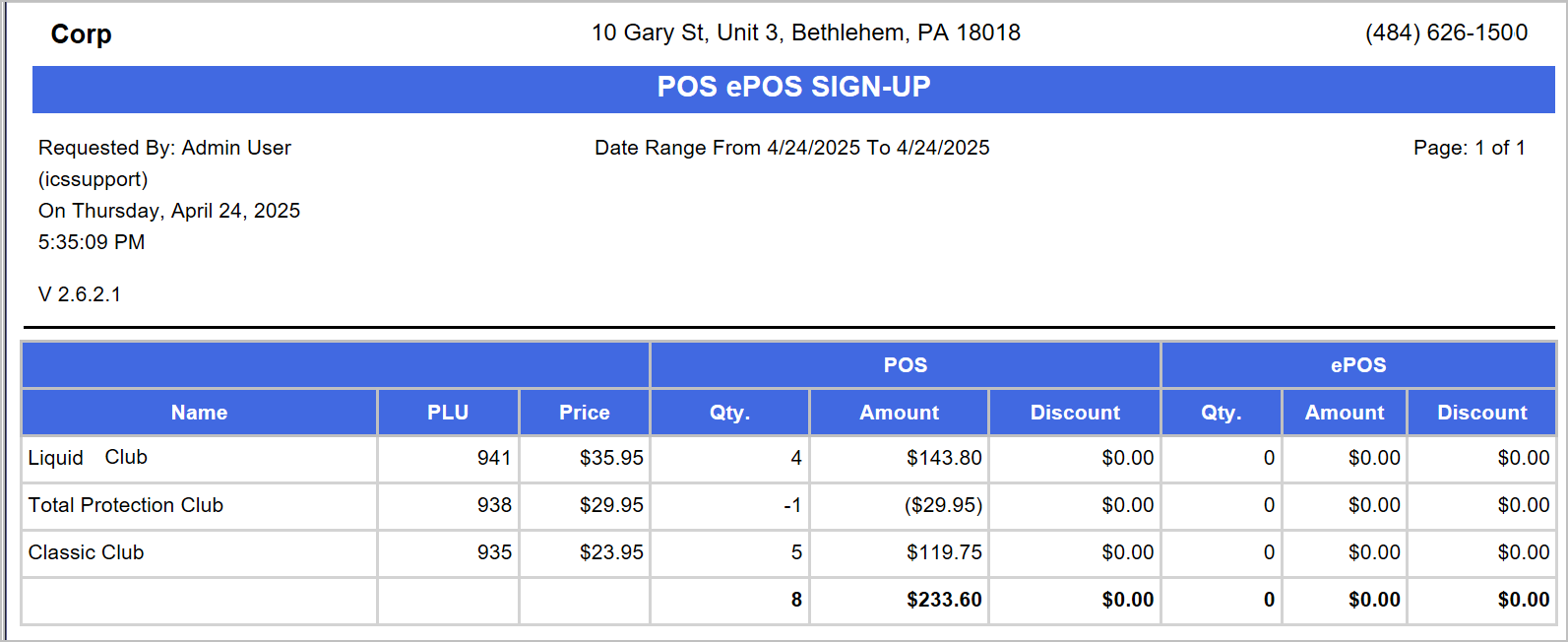Click the Date Range text in header
1568x642 pixels.
click(792, 148)
